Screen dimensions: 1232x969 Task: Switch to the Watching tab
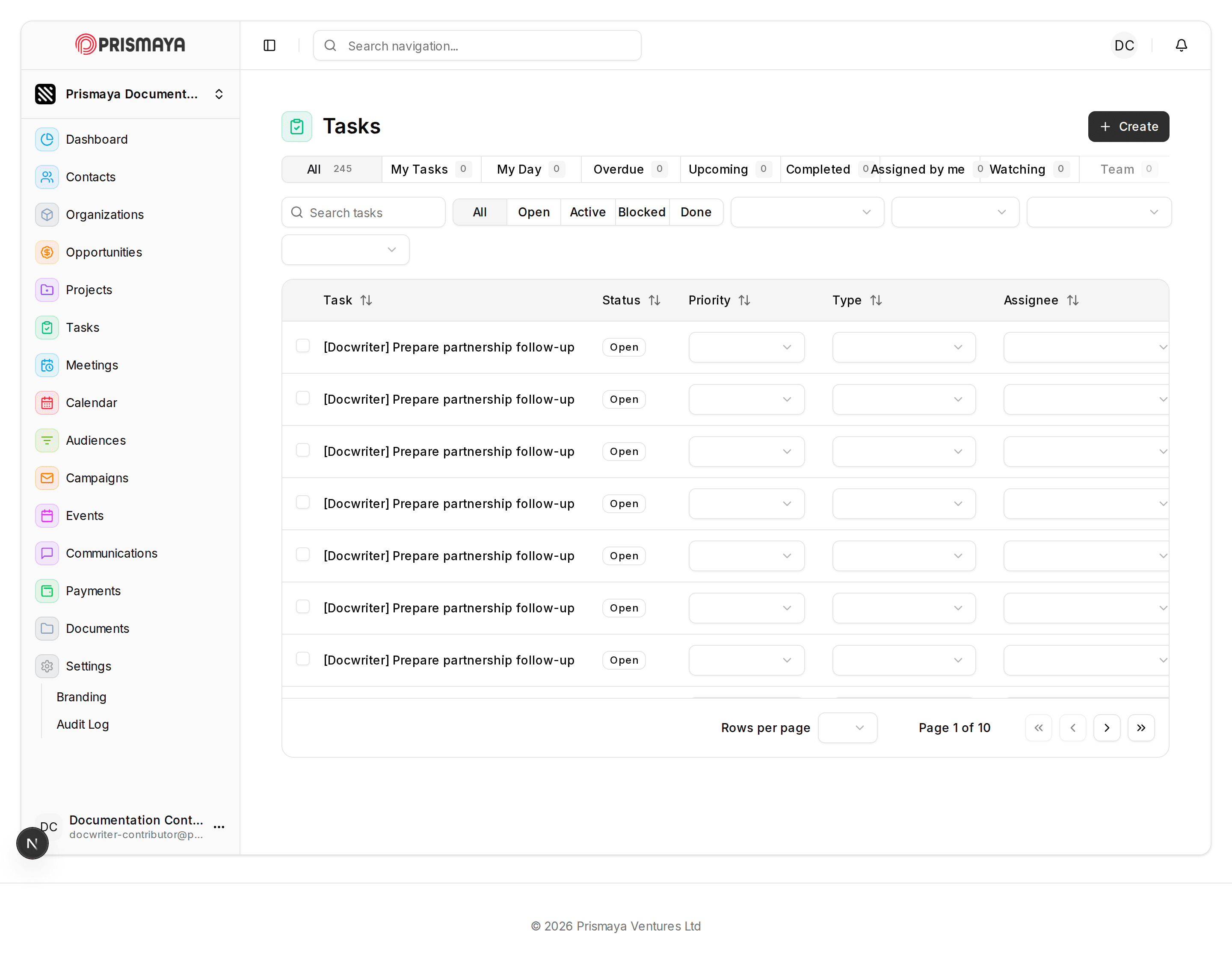click(x=1029, y=170)
